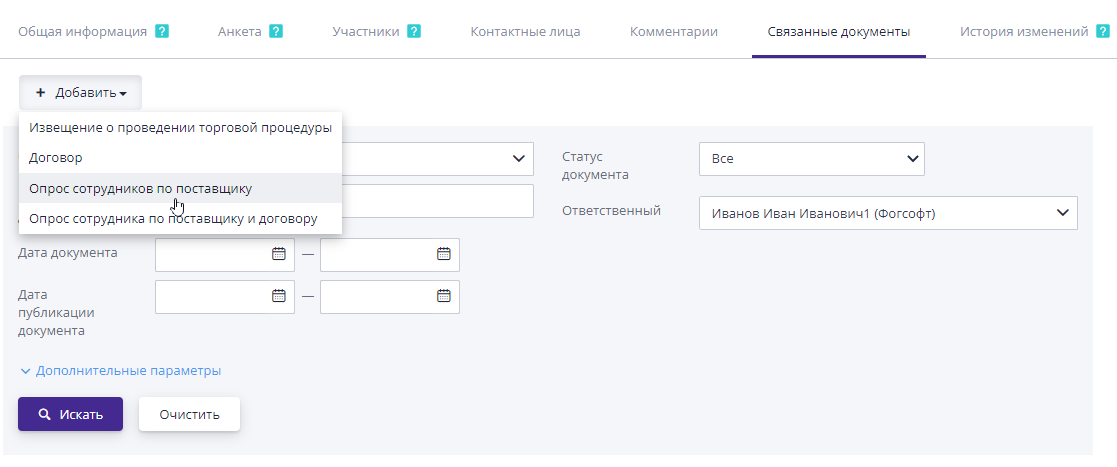The width and height of the screenshot is (1117, 467).
Task: Choose Опрос сотрудников по поставщику
Action: (x=140, y=188)
